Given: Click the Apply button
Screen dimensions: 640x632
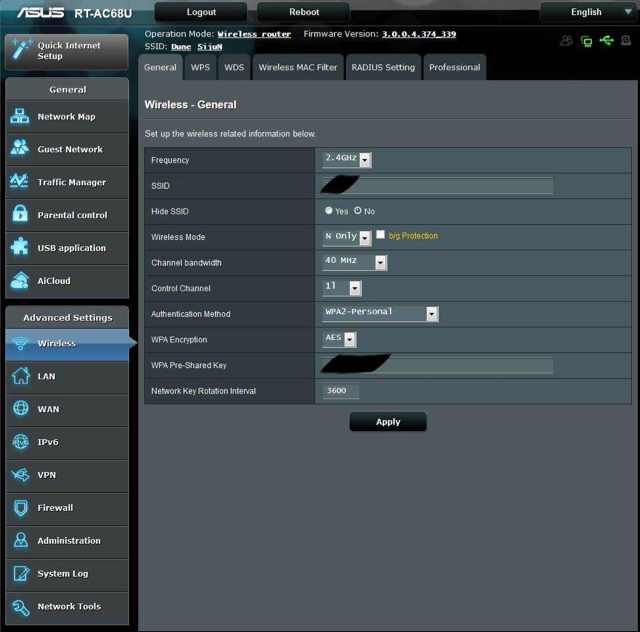Looking at the screenshot, I should [x=388, y=422].
